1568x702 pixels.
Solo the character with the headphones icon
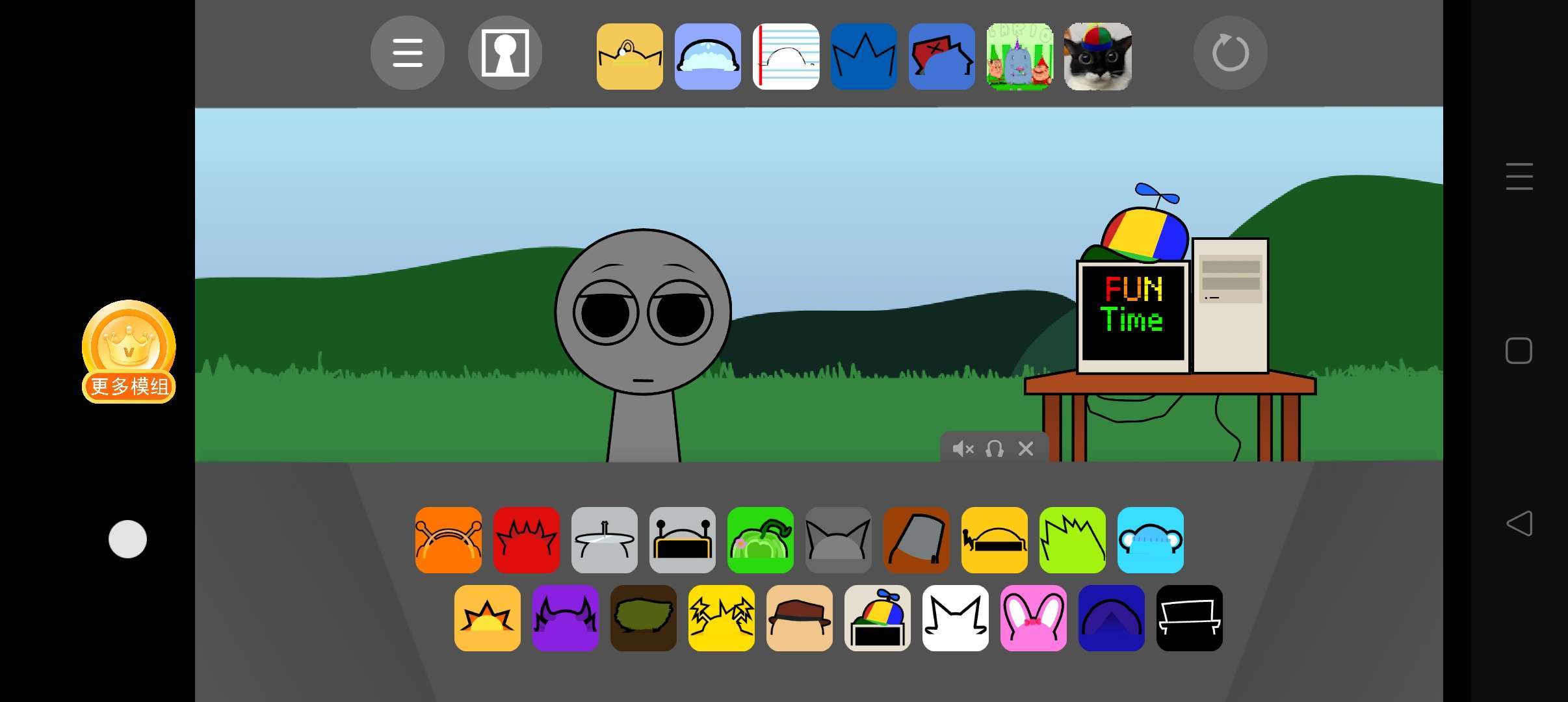click(994, 448)
